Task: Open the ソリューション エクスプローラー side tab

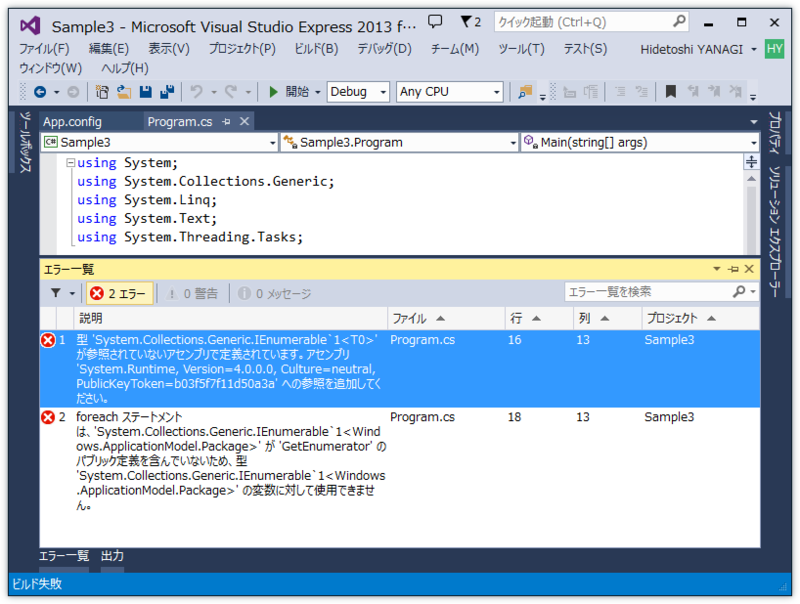Action: [x=774, y=232]
